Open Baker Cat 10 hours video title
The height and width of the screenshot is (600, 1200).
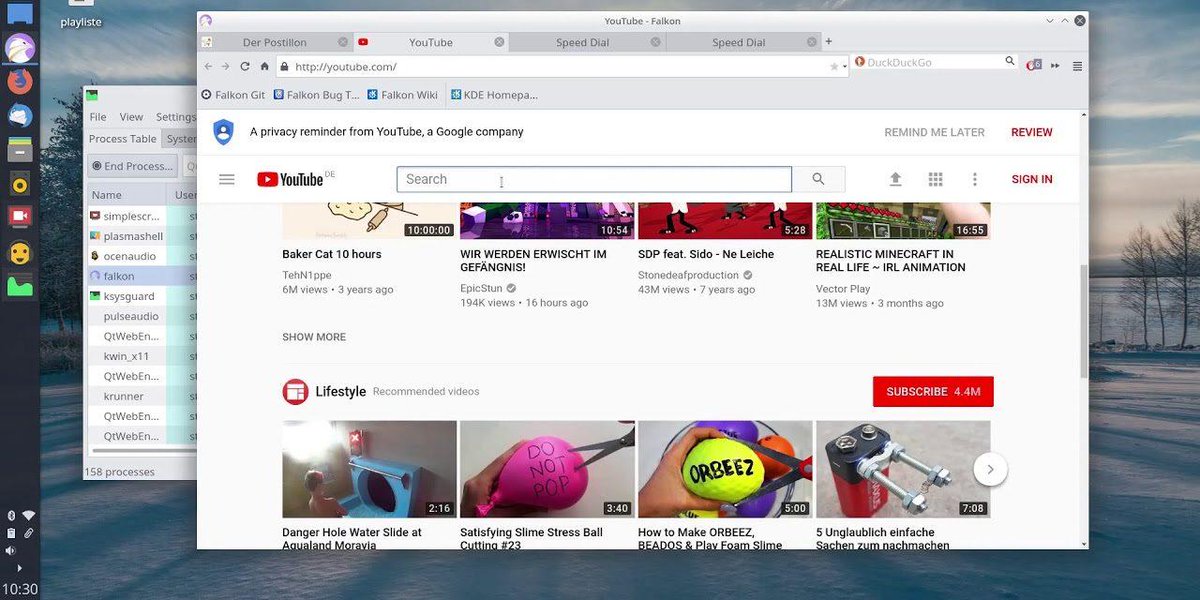pyautogui.click(x=332, y=254)
